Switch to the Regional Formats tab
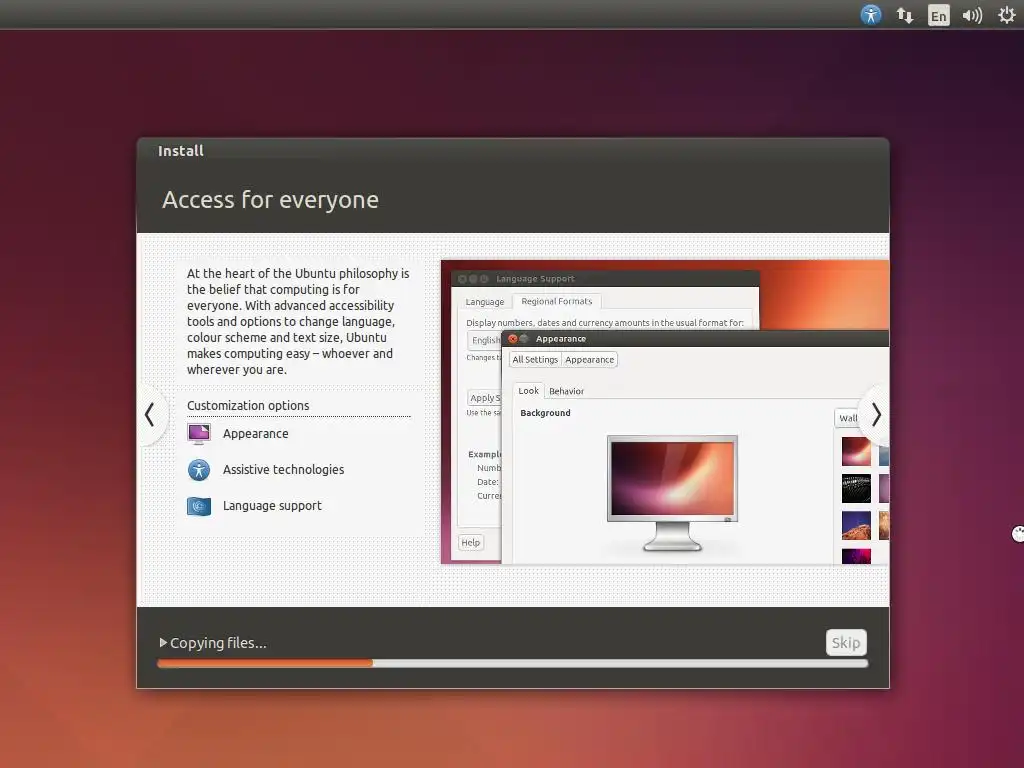Image resolution: width=1024 pixels, height=768 pixels. click(x=556, y=301)
